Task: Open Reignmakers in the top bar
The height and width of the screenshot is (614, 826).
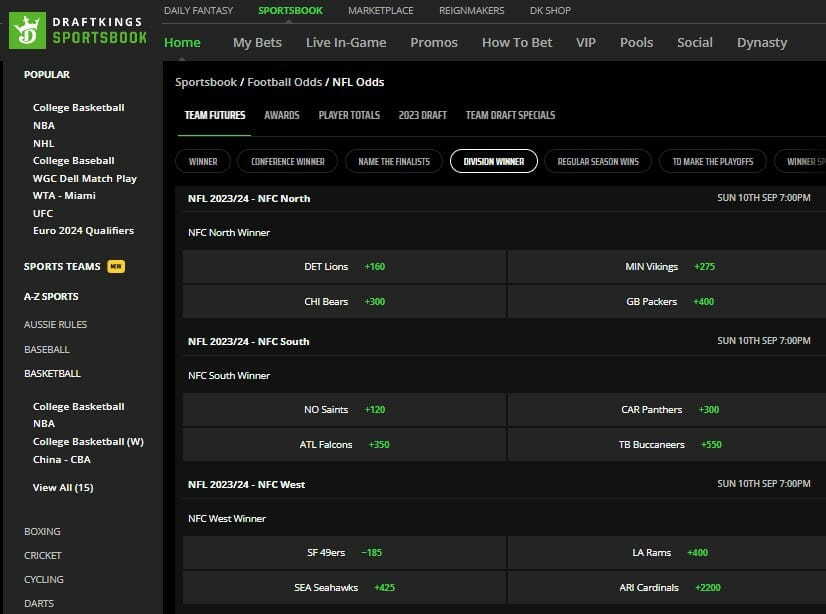Action: click(x=471, y=11)
